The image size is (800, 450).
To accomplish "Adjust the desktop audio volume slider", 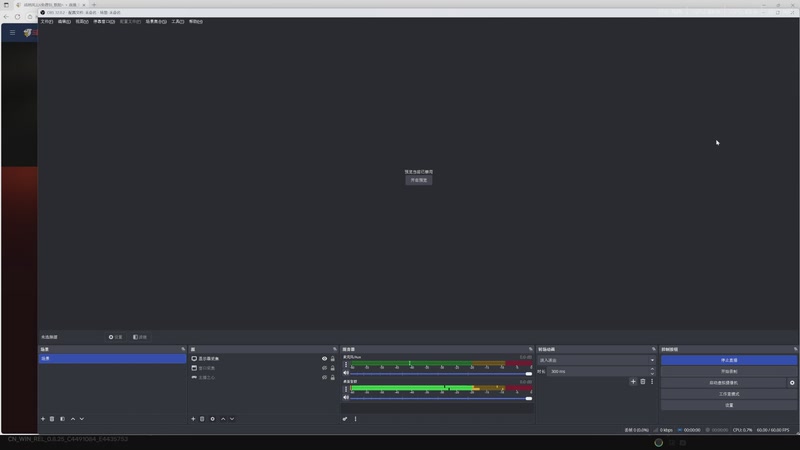I will pyautogui.click(x=441, y=398).
